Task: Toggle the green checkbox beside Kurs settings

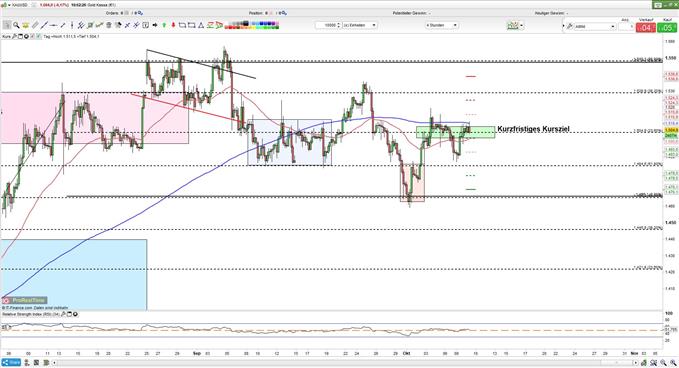Action: click(38, 37)
